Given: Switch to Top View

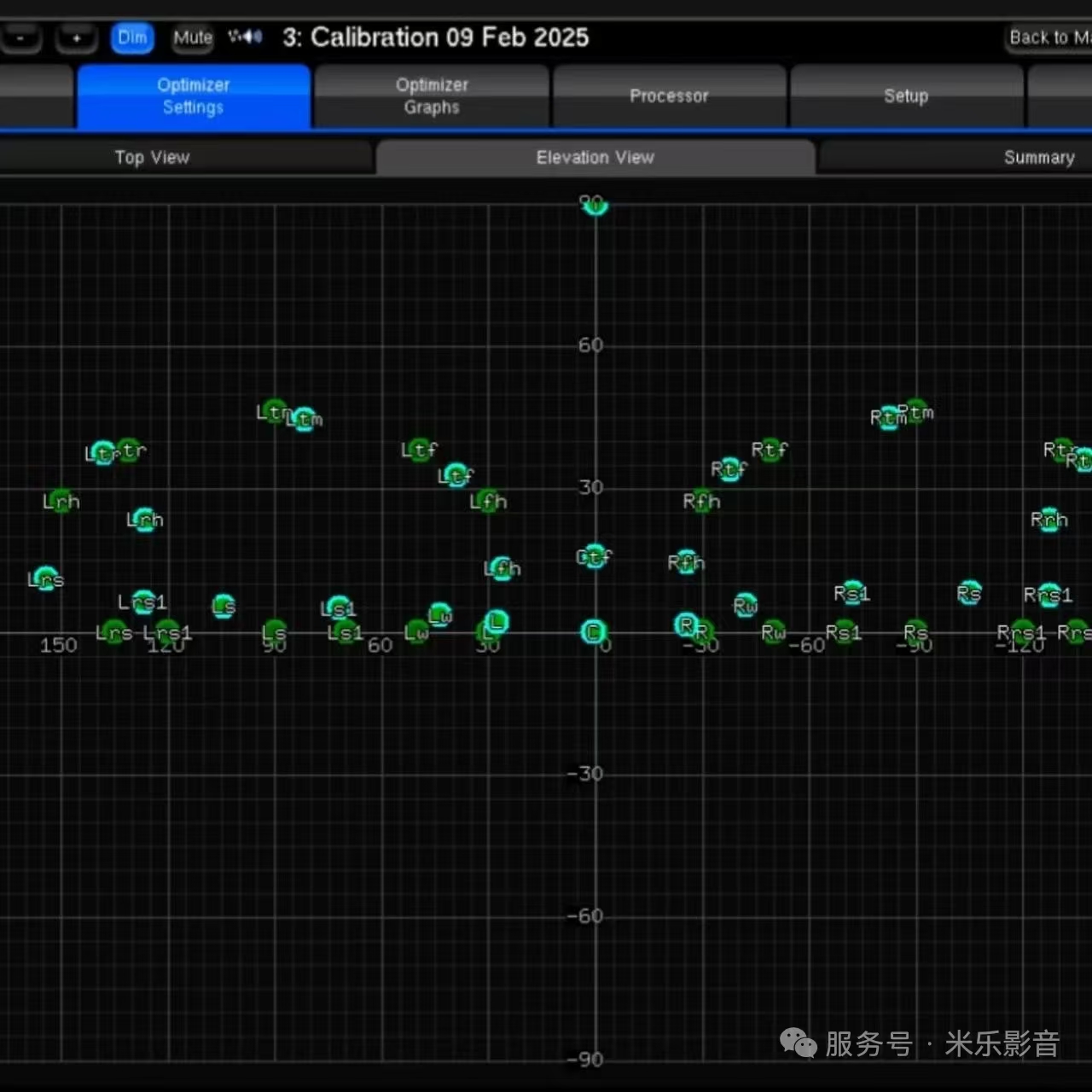Looking at the screenshot, I should pyautogui.click(x=153, y=158).
